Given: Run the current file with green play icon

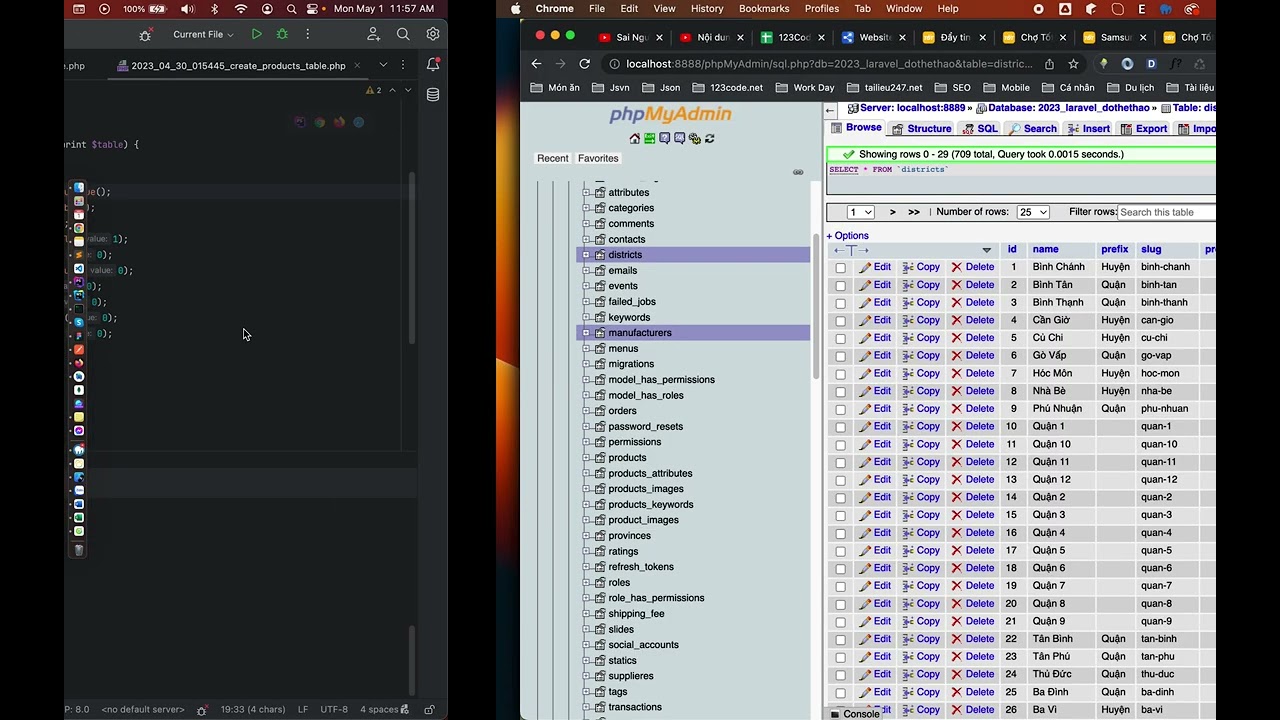Looking at the screenshot, I should coord(257,34).
